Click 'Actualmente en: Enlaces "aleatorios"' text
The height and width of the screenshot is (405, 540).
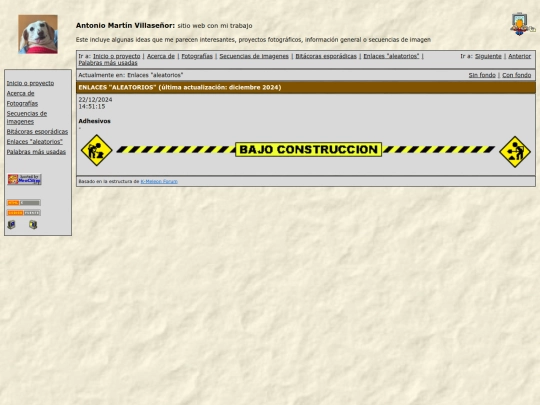[x=131, y=75]
